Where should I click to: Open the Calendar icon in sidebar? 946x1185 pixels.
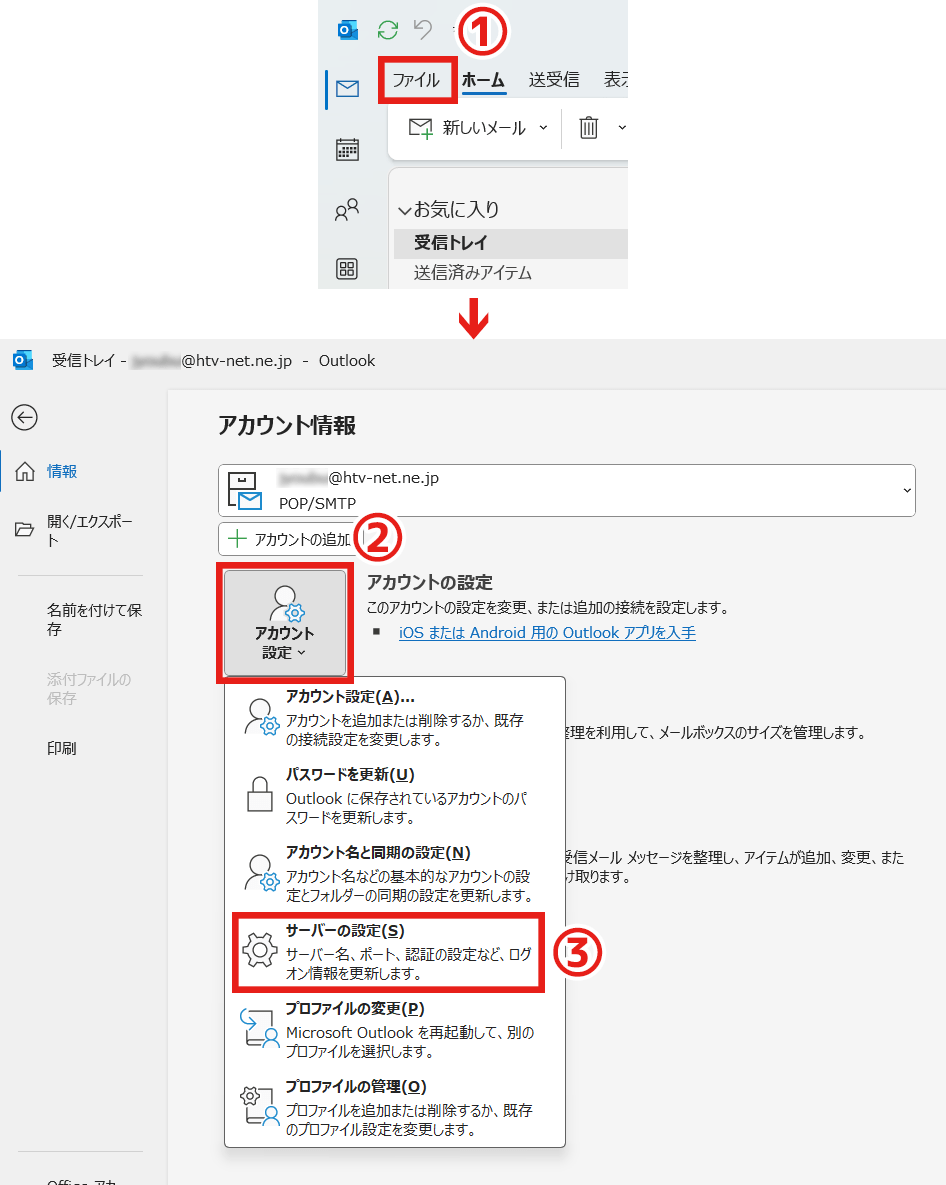[347, 150]
